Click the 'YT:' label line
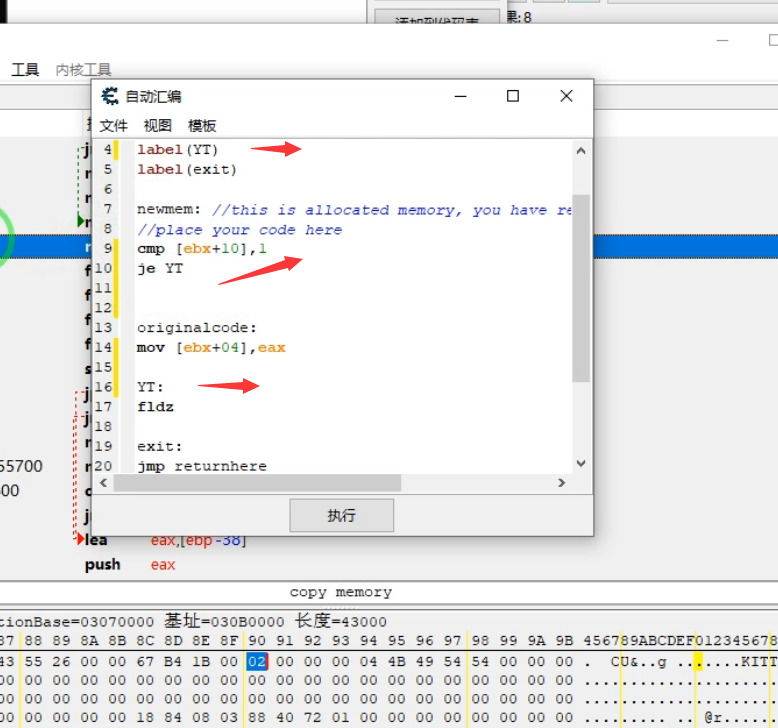Screen dimensions: 778x728 [x=150, y=387]
